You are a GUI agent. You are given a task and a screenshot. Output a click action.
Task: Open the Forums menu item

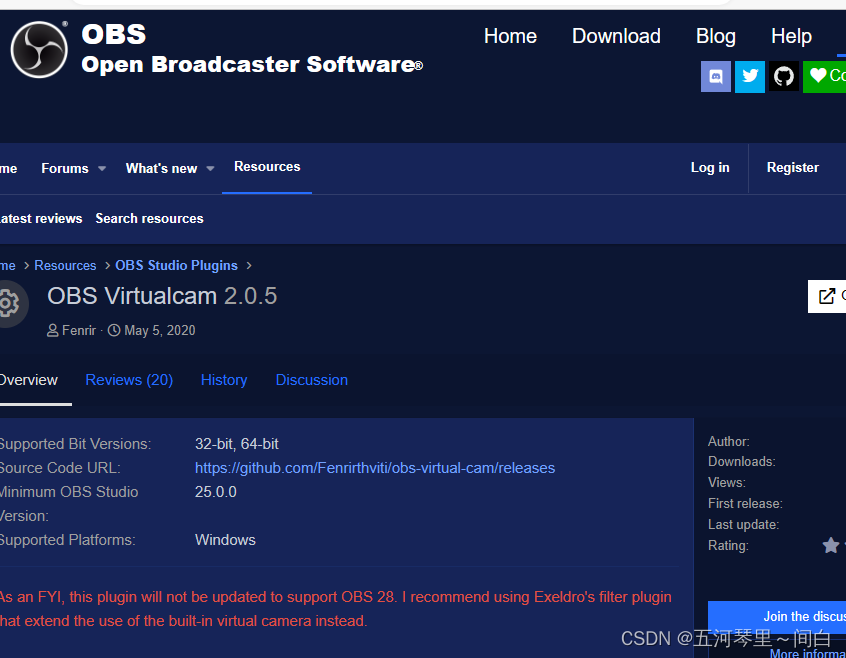point(65,168)
